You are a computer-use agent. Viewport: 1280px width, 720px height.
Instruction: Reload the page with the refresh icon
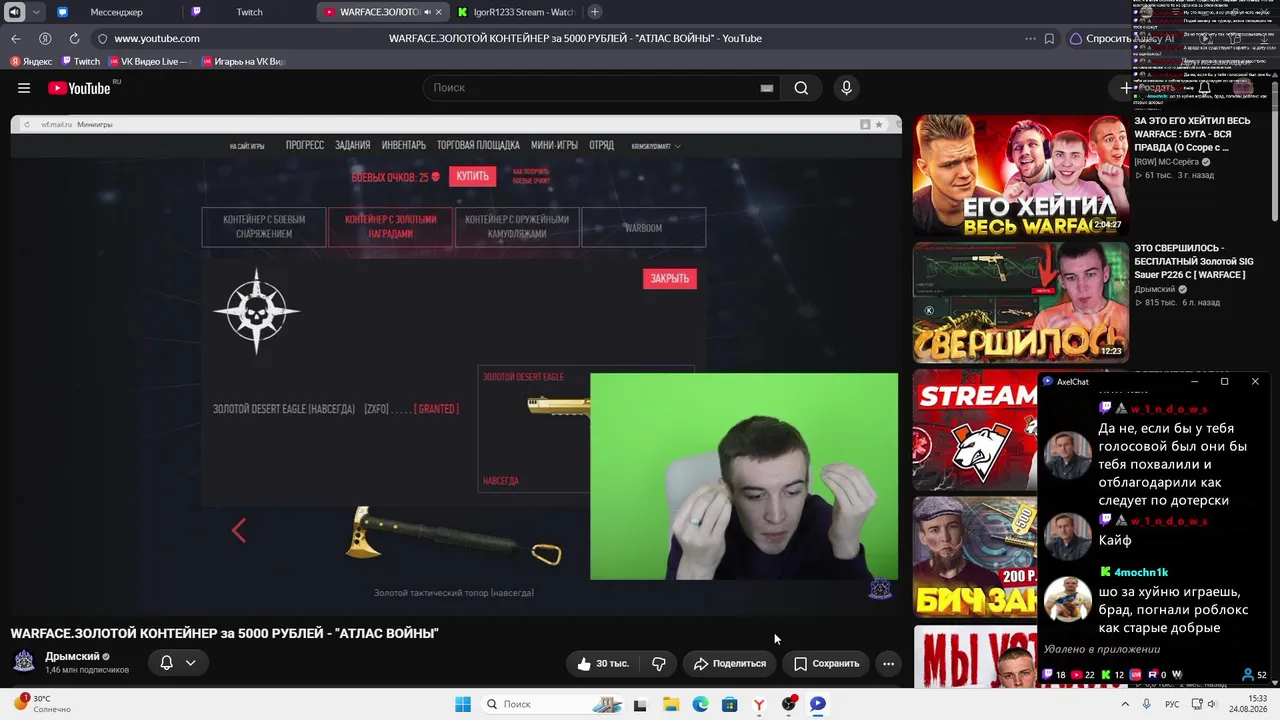point(74,38)
